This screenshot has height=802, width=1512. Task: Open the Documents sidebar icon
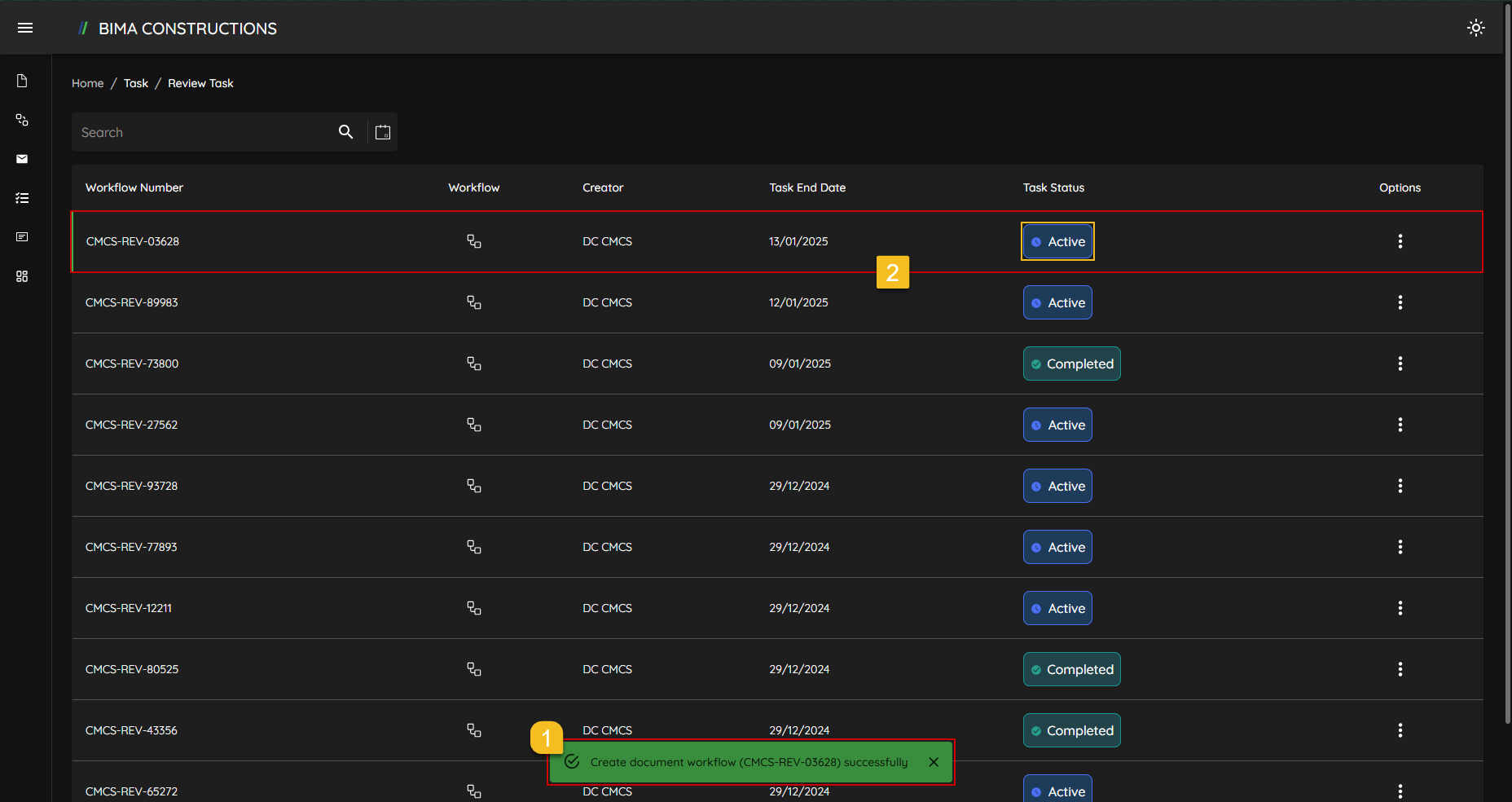tap(22, 80)
